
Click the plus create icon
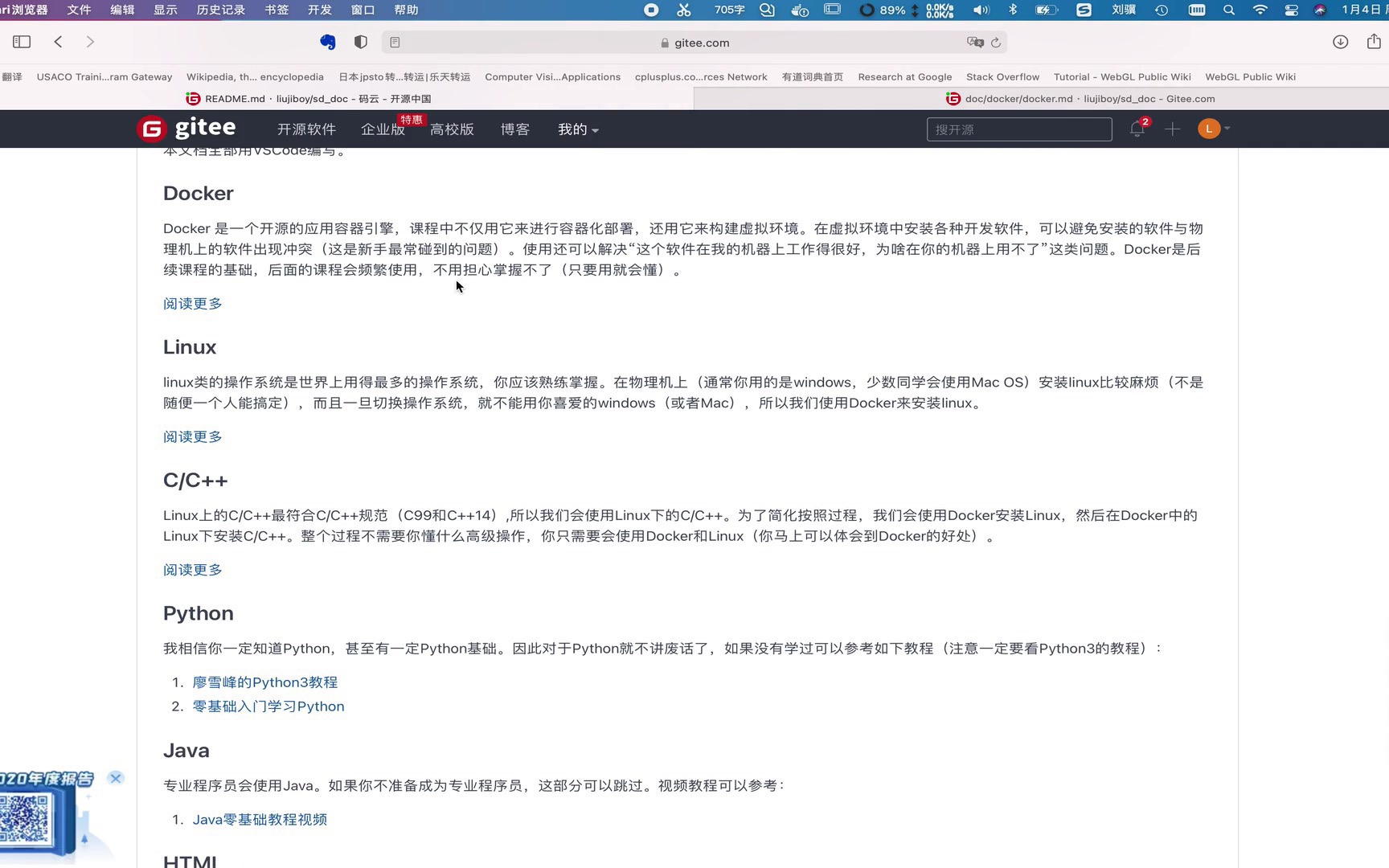[x=1172, y=129]
